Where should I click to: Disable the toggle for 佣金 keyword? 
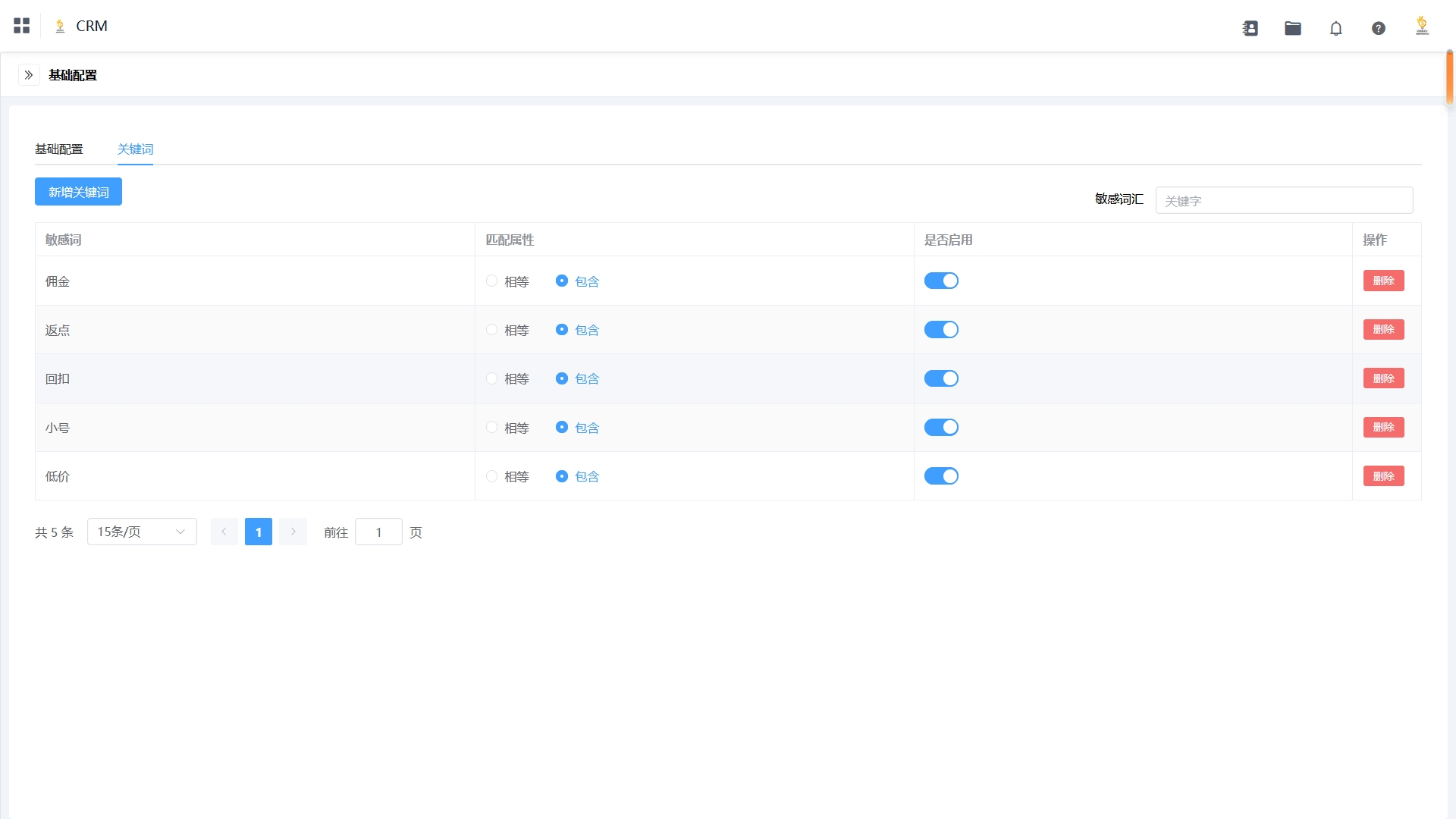941,281
